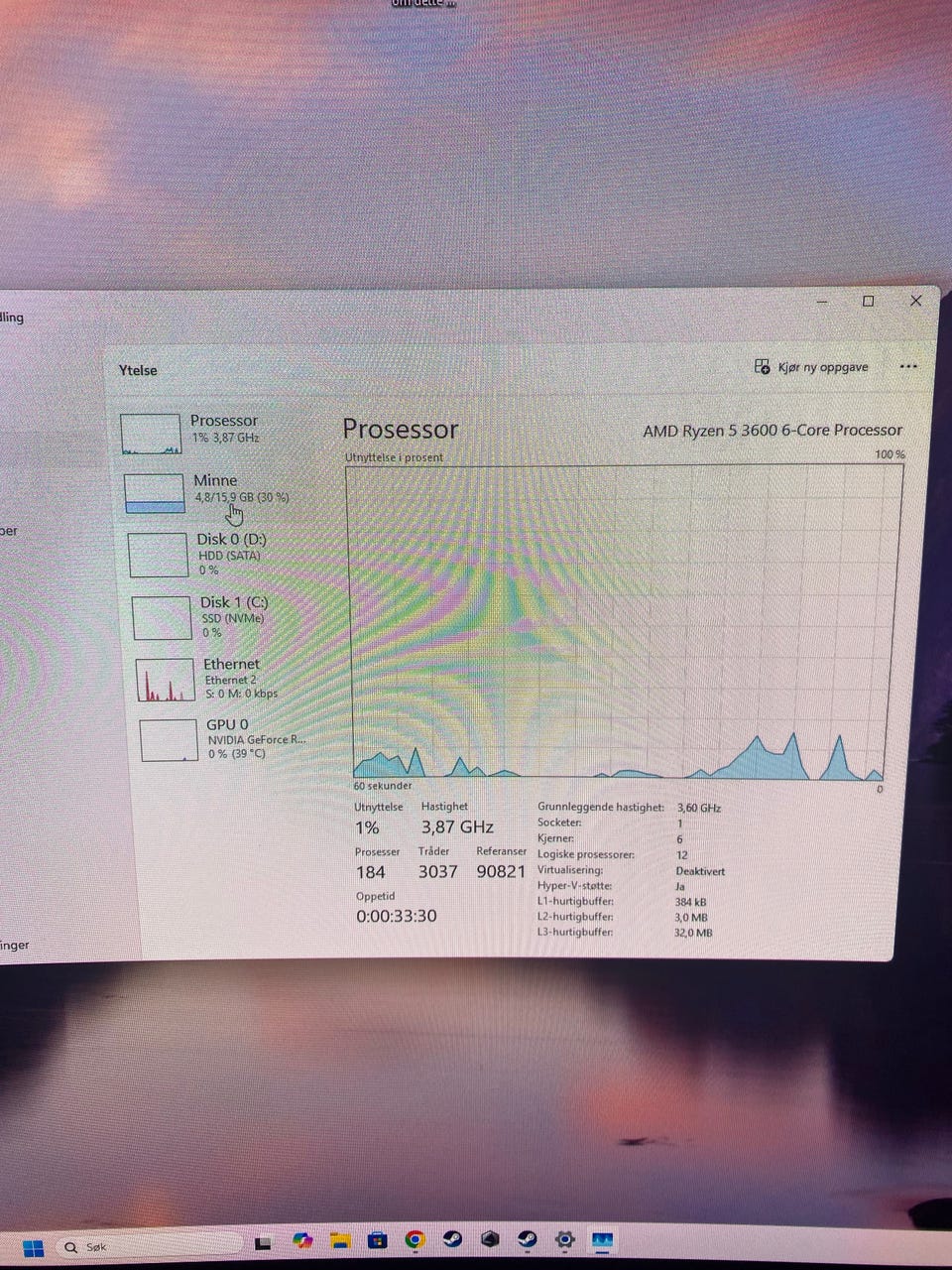Select Disk 1 (C:) SSD entry
This screenshot has width=952, height=1270.
pyautogui.click(x=222, y=616)
